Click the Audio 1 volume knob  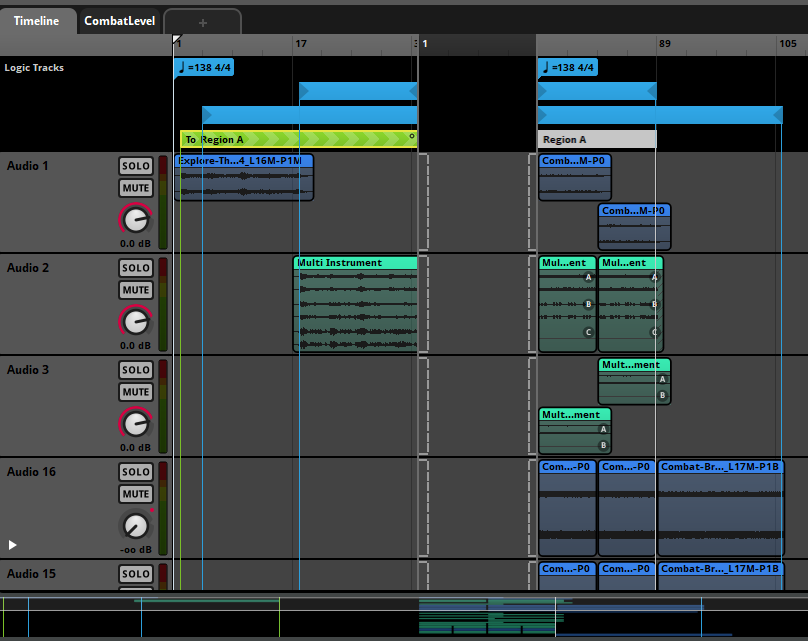click(x=136, y=220)
